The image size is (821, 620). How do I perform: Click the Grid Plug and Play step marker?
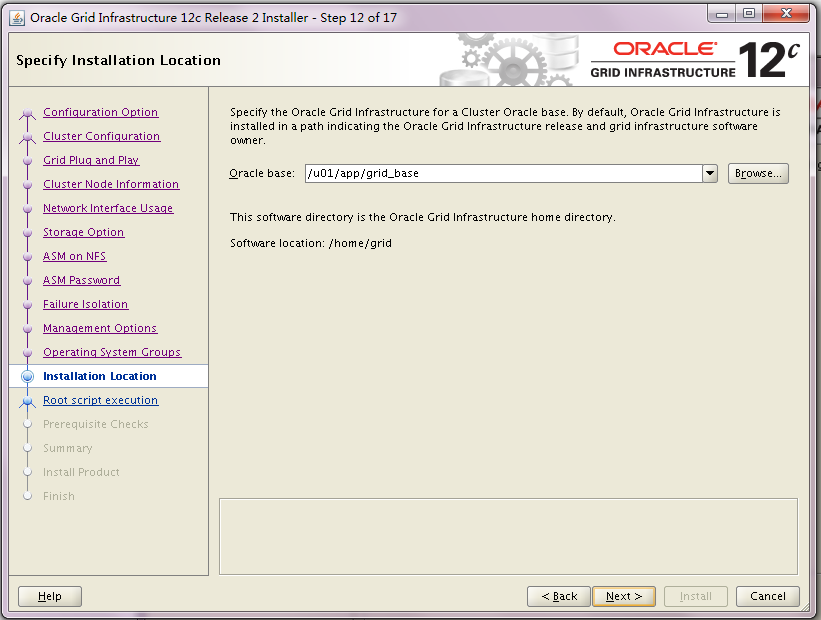pos(27,161)
